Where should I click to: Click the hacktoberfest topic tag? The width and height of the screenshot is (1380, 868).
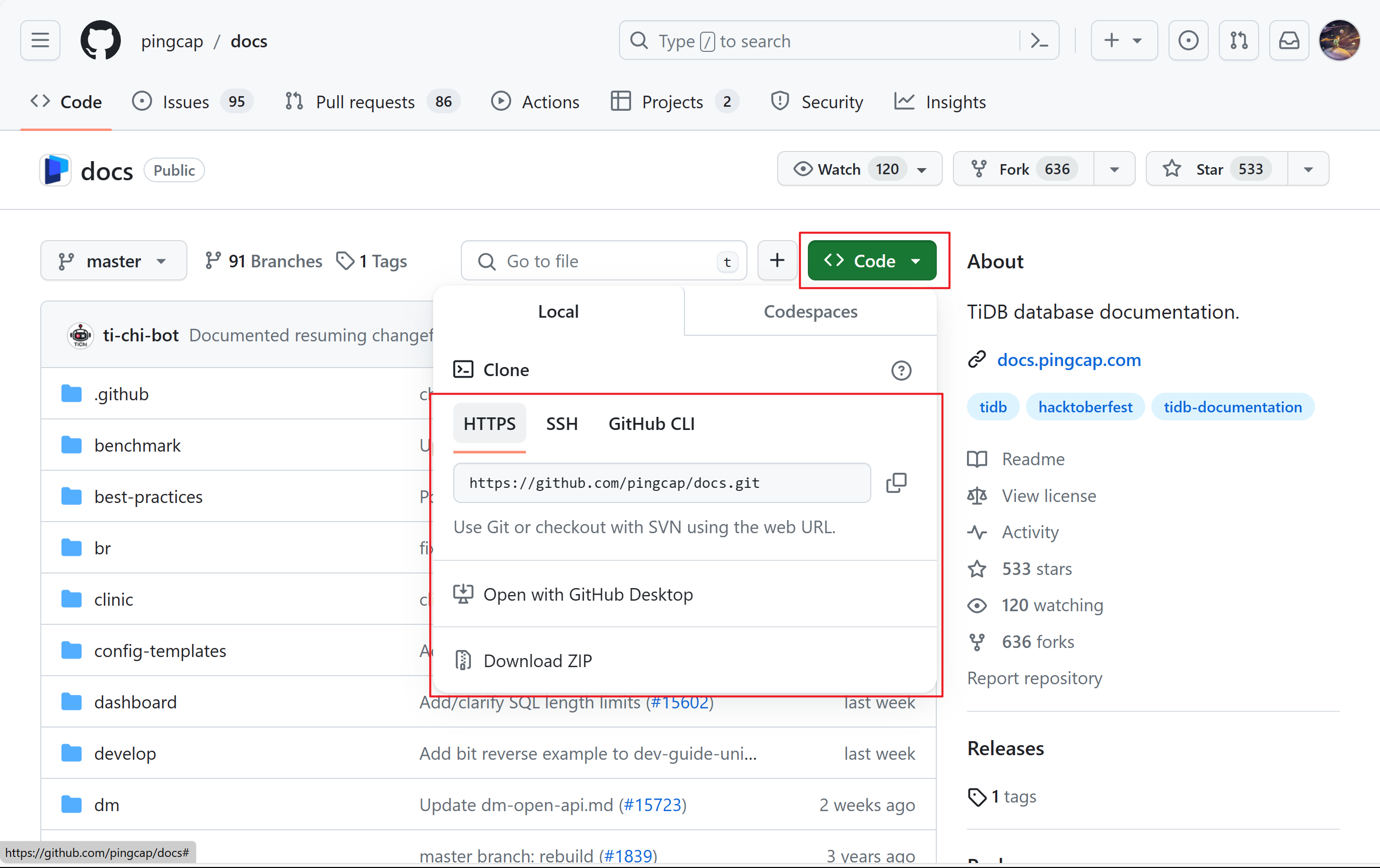pyautogui.click(x=1085, y=407)
